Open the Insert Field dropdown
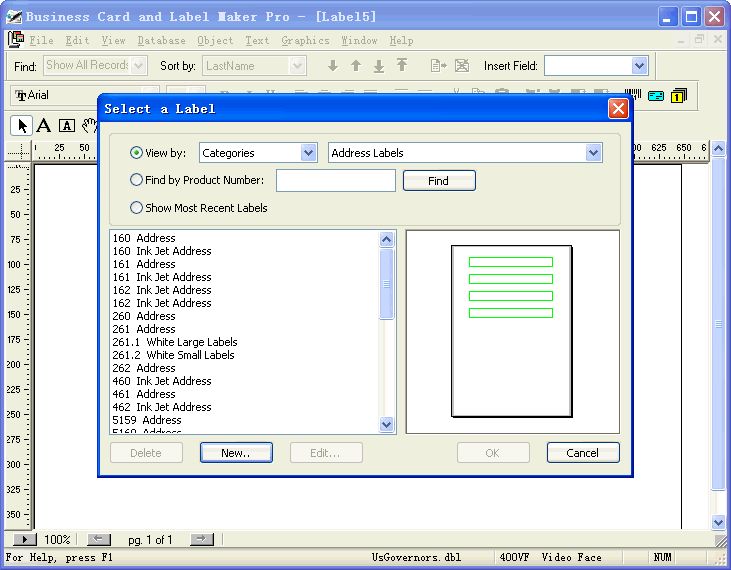The height and width of the screenshot is (570, 731). (640, 66)
